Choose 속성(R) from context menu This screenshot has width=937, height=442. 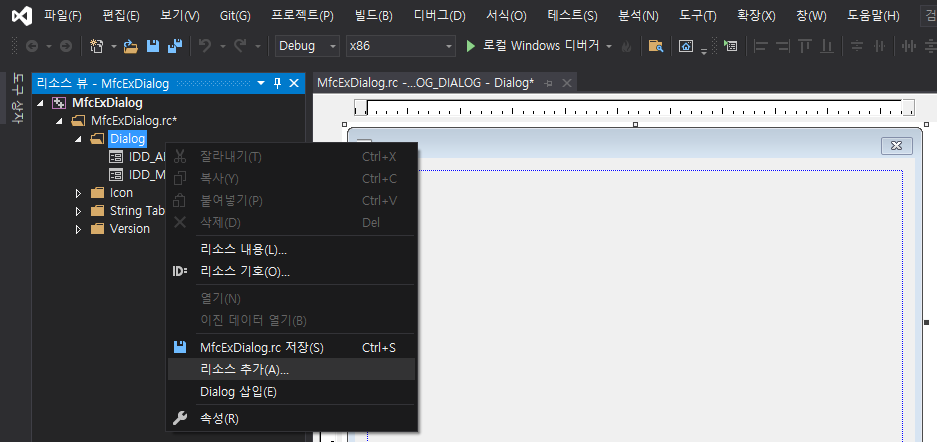point(291,419)
